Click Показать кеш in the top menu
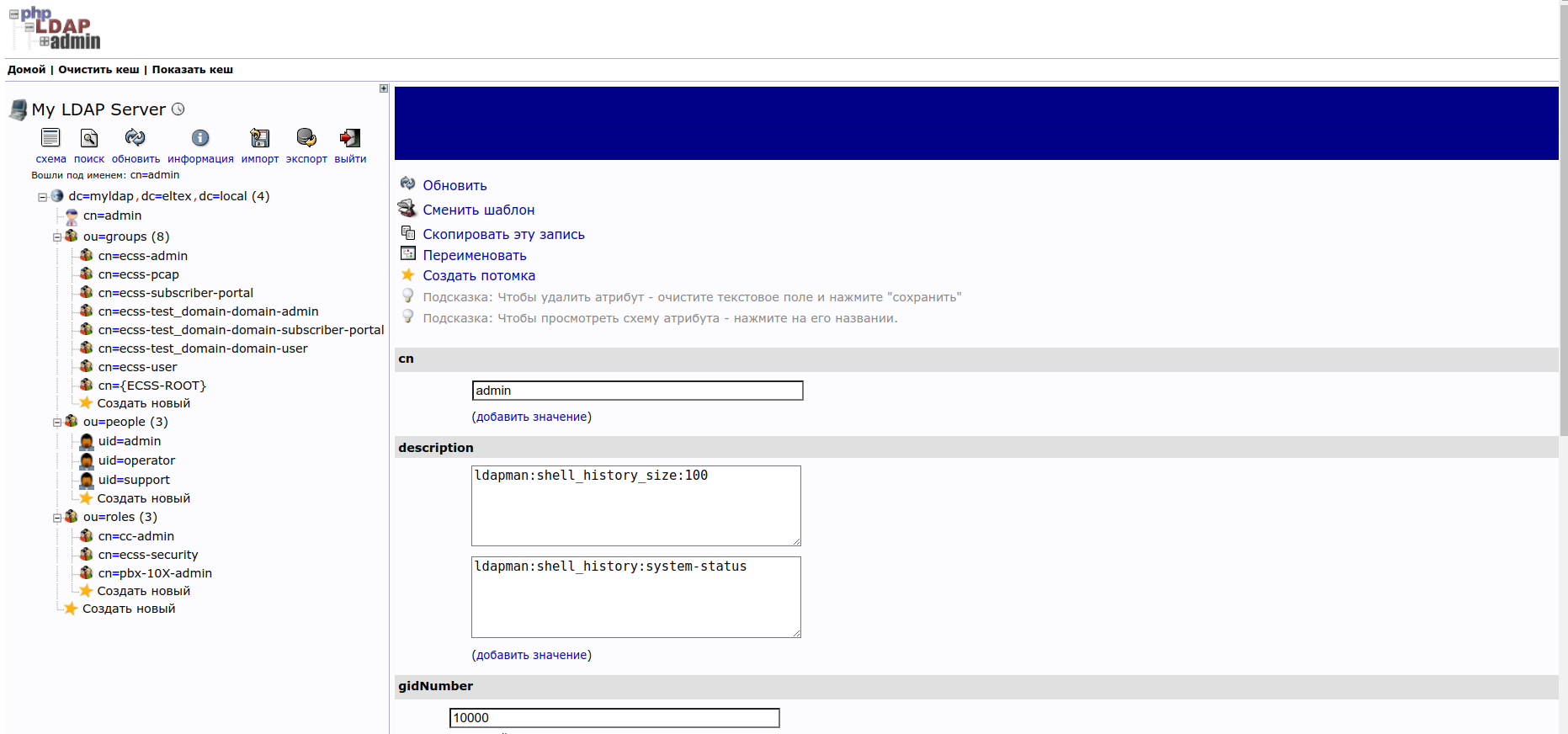Viewport: 1568px width, 734px height. pos(193,70)
